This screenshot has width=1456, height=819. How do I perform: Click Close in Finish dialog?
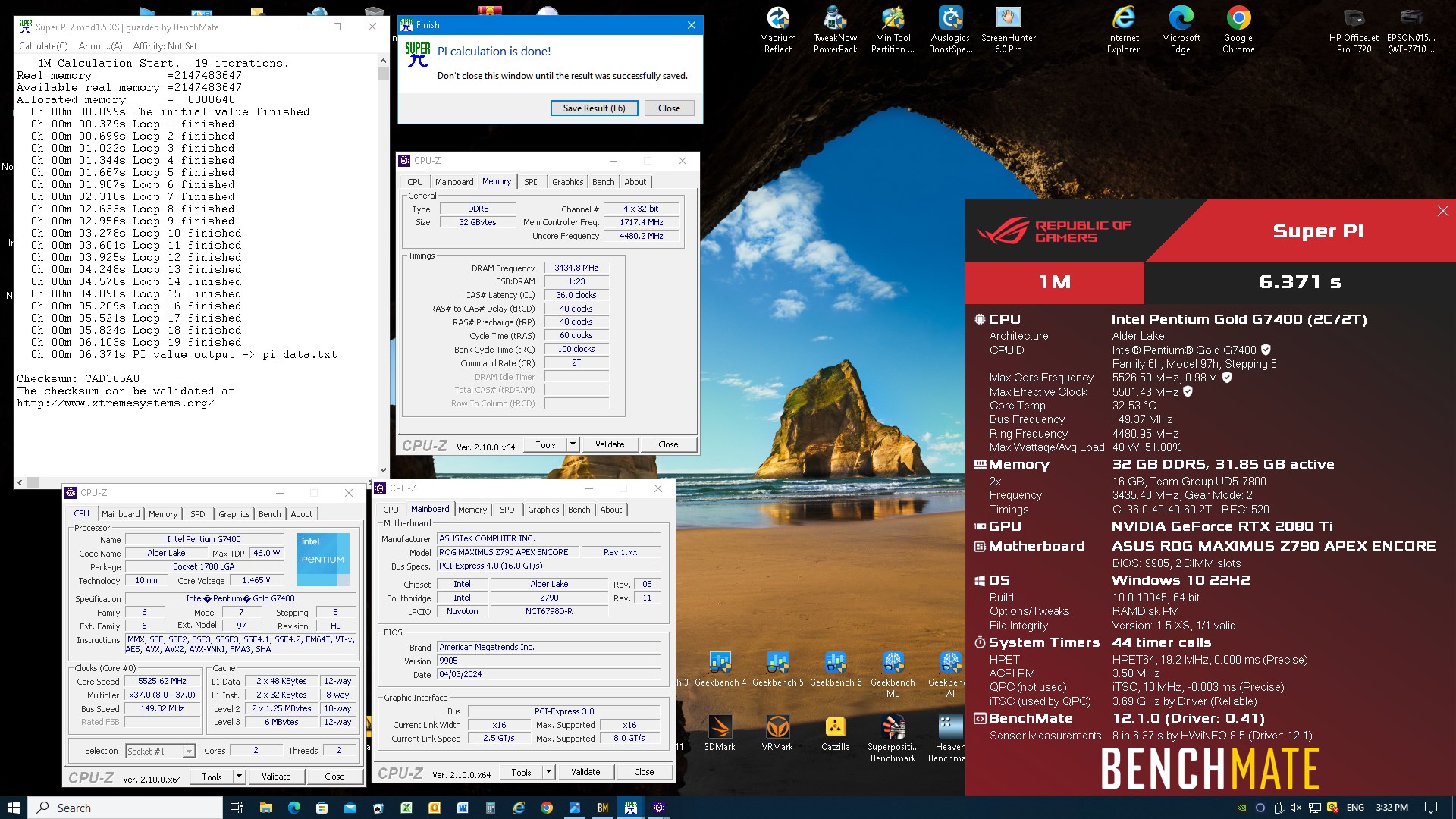(669, 108)
